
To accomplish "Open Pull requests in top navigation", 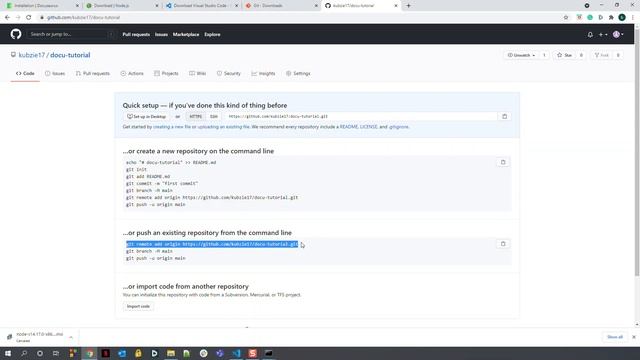I will click(x=136, y=35).
